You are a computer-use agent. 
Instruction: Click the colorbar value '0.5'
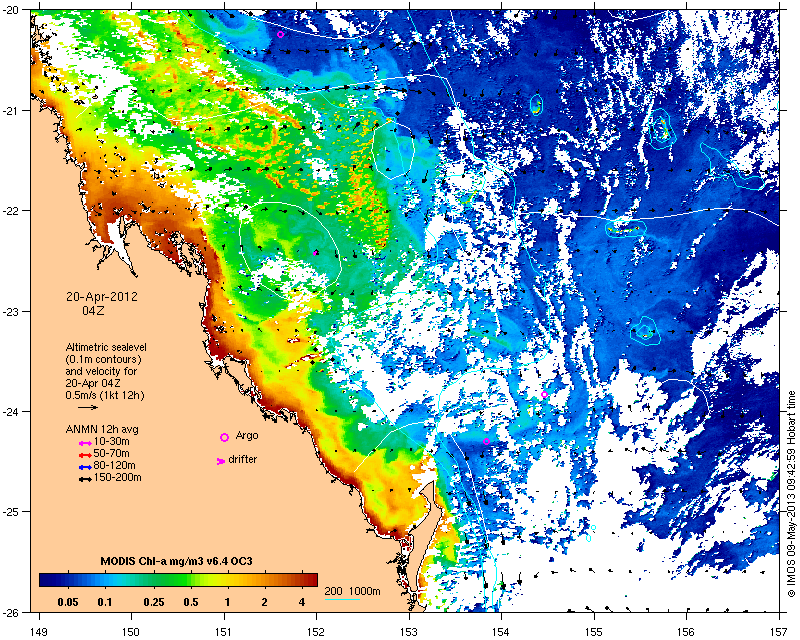191,602
